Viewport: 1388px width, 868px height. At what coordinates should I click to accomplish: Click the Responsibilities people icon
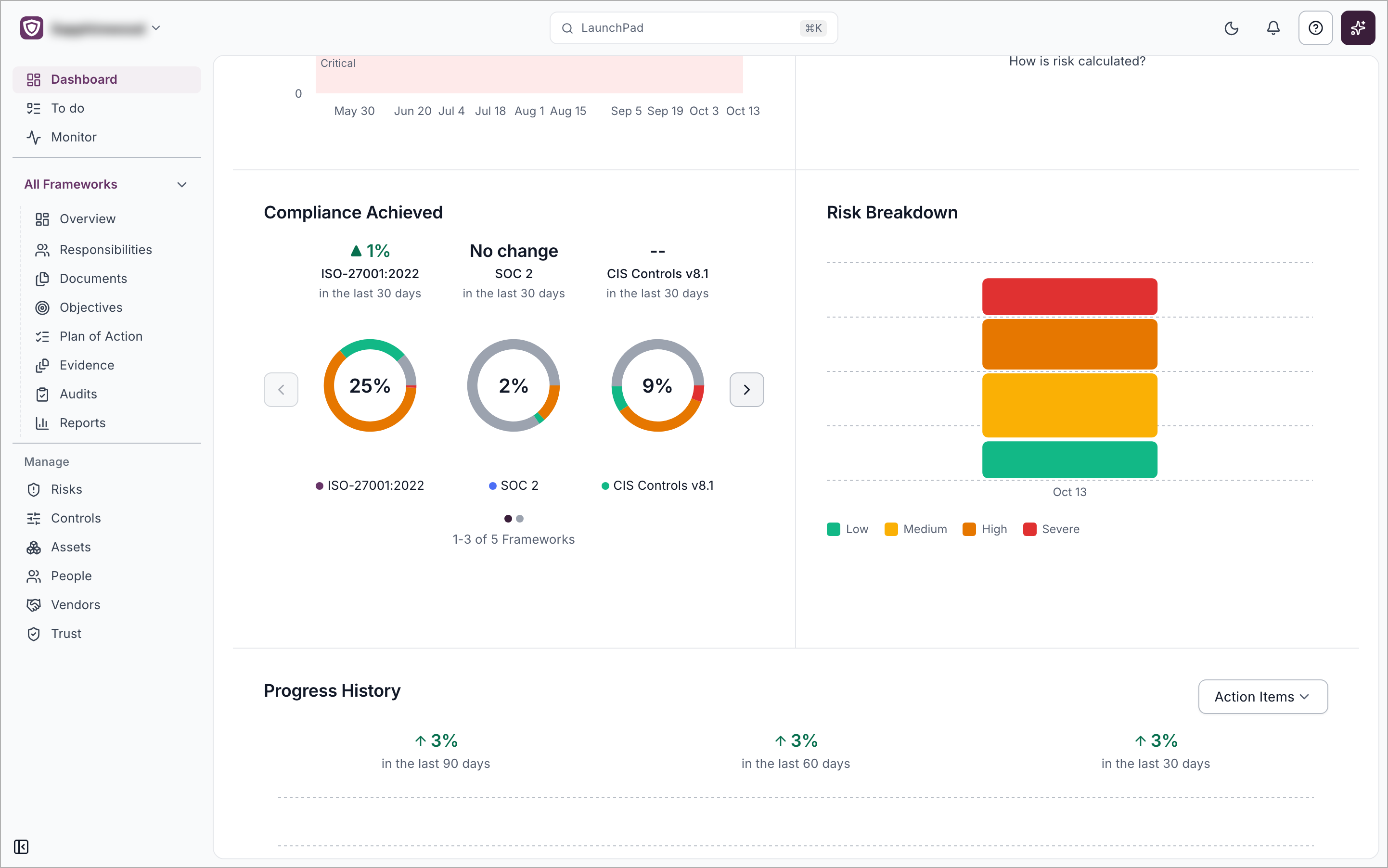click(42, 250)
